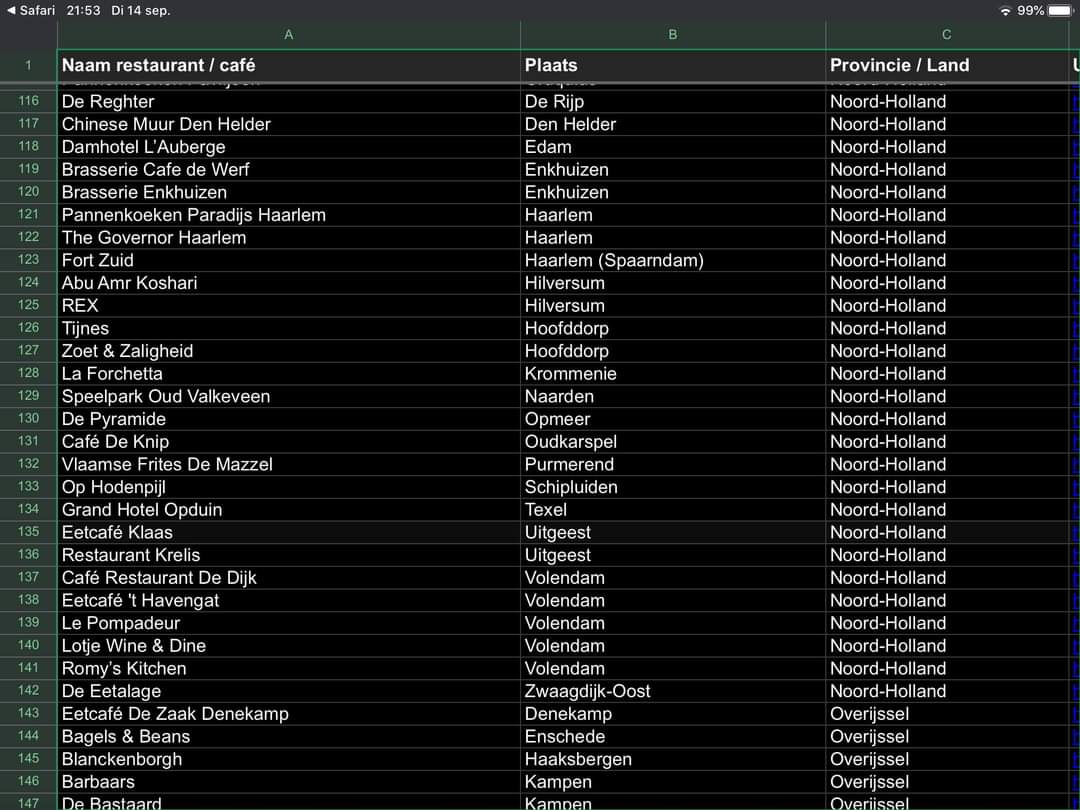Select cell 'Op Hodenpijl'
This screenshot has height=810, width=1080.
(289, 487)
